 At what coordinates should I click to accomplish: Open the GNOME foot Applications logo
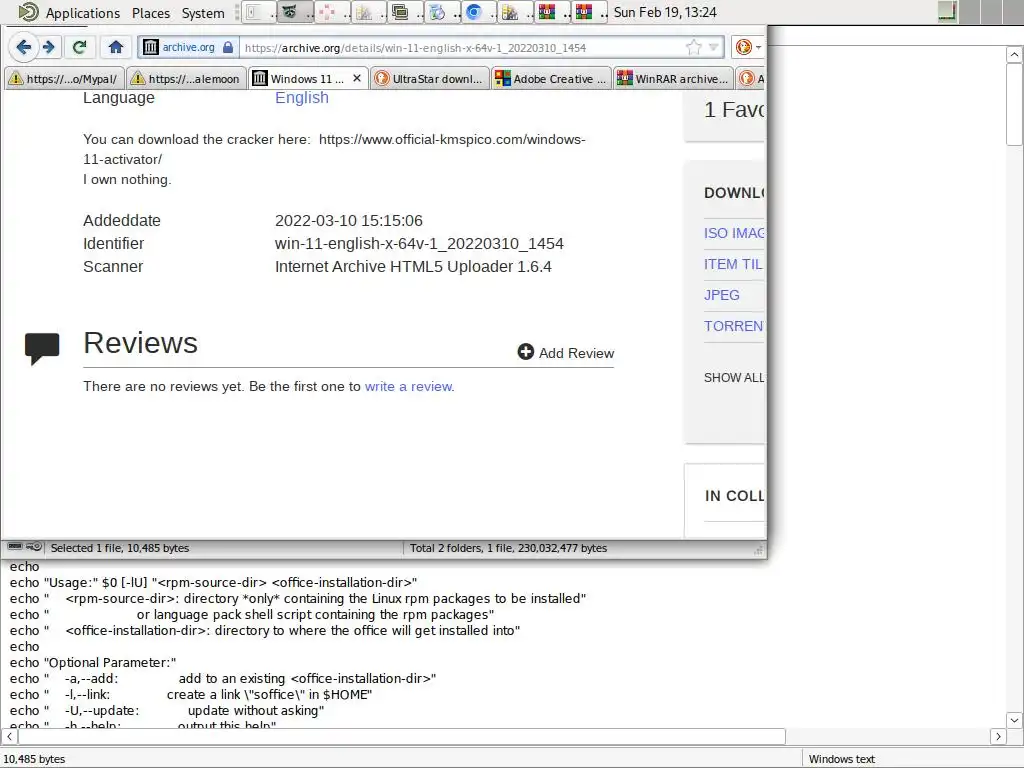[x=28, y=12]
